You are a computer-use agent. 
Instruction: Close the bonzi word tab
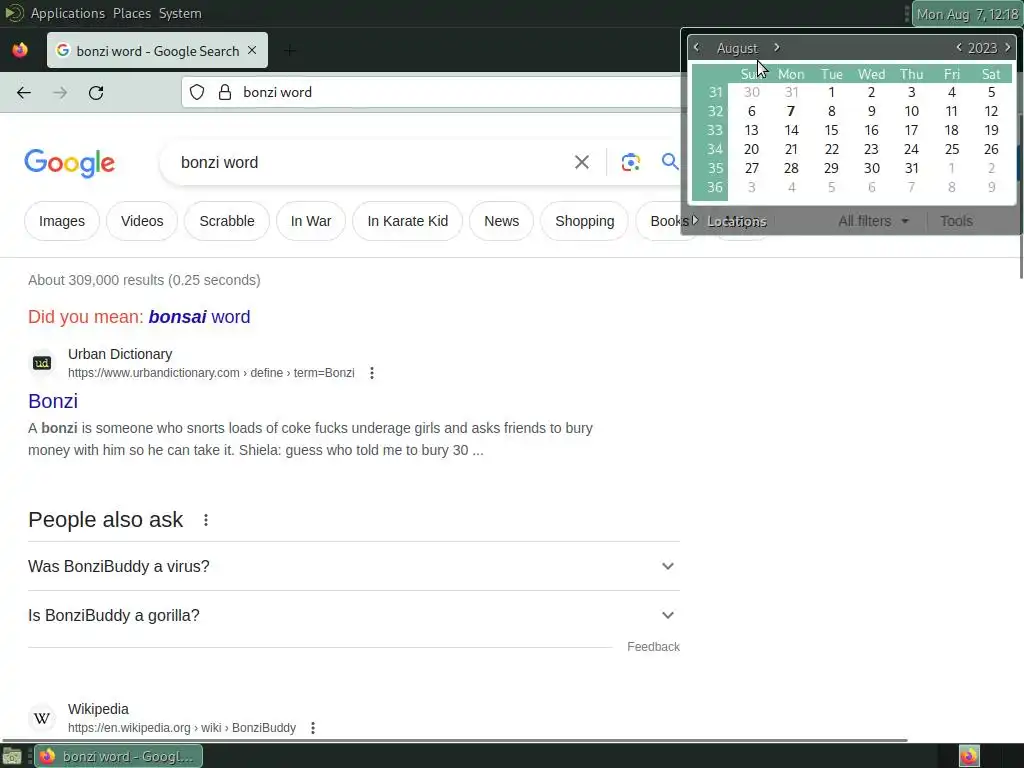[x=252, y=50]
